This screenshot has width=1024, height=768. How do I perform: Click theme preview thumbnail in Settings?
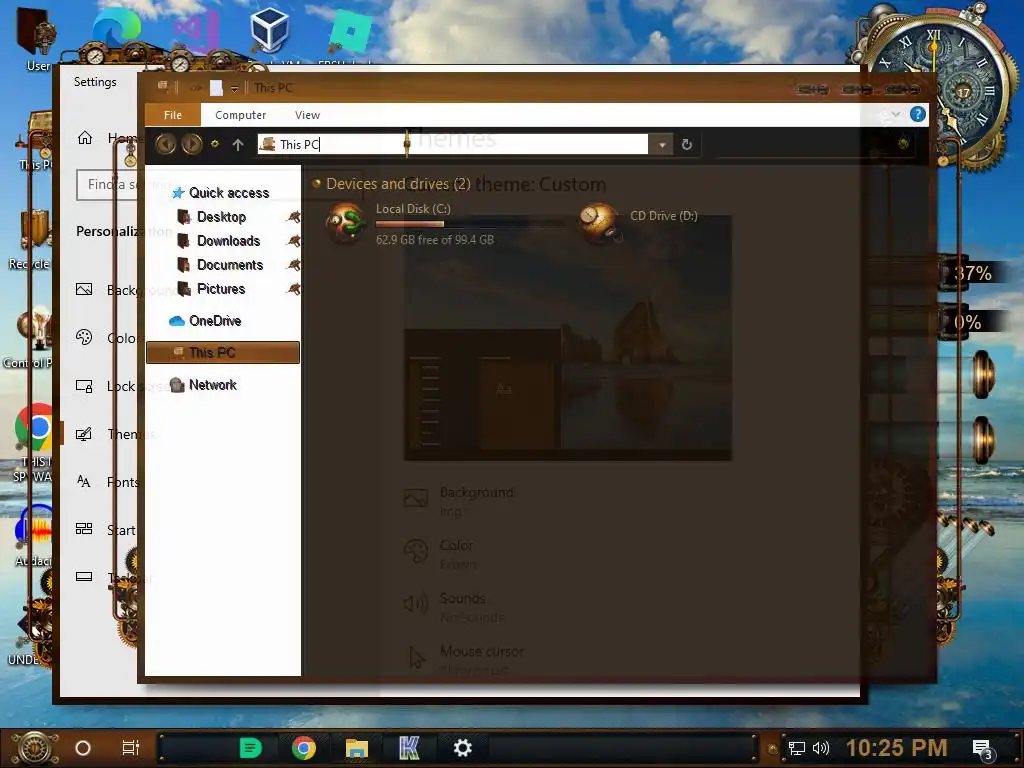(568, 338)
